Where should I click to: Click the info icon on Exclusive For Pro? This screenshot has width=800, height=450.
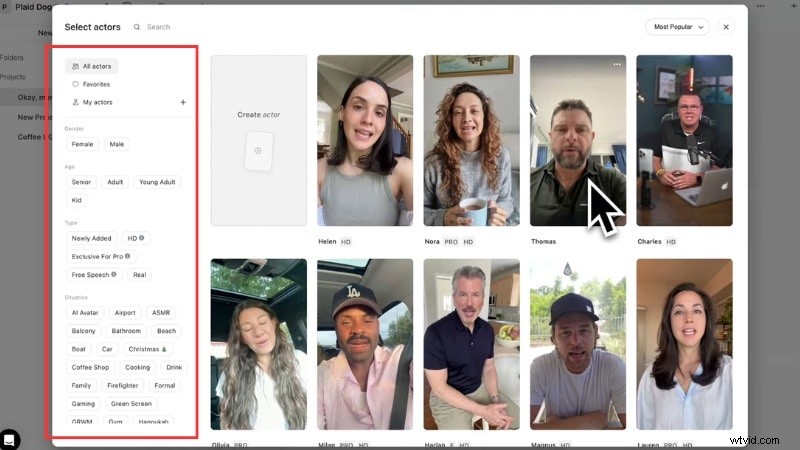point(128,256)
